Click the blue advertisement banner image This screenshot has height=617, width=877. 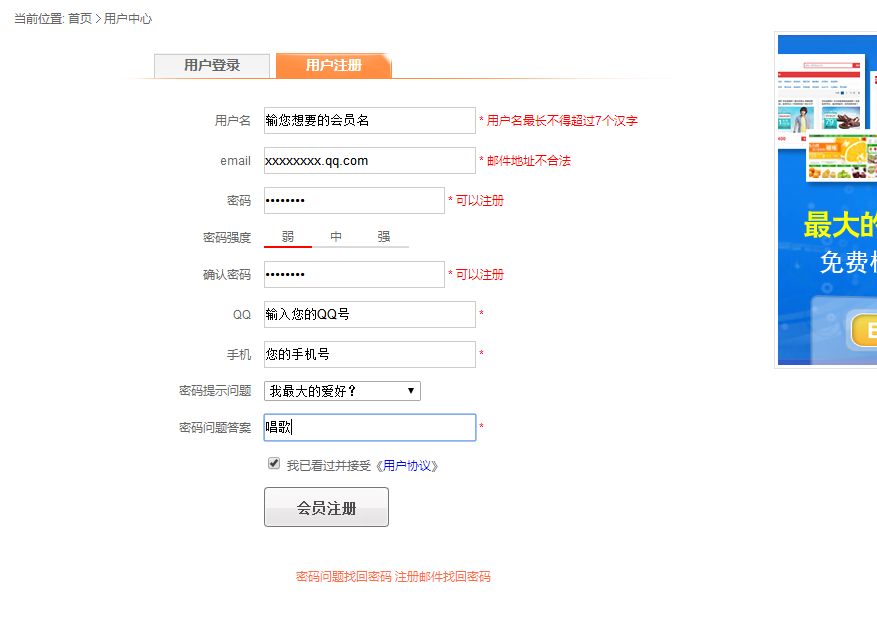pyautogui.click(x=827, y=200)
